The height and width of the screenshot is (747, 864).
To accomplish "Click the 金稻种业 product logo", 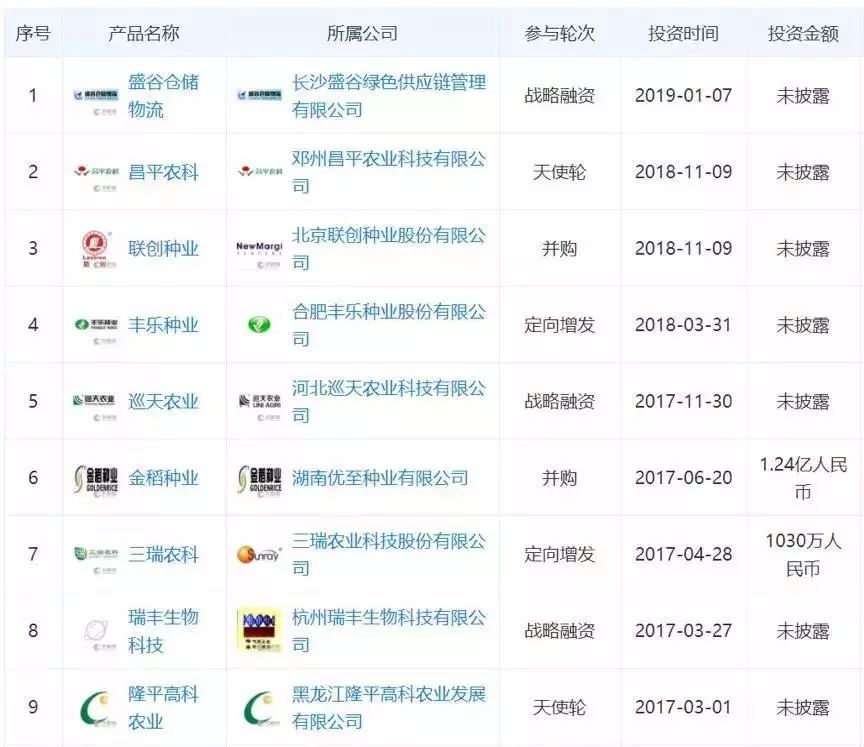I will pos(96,479).
